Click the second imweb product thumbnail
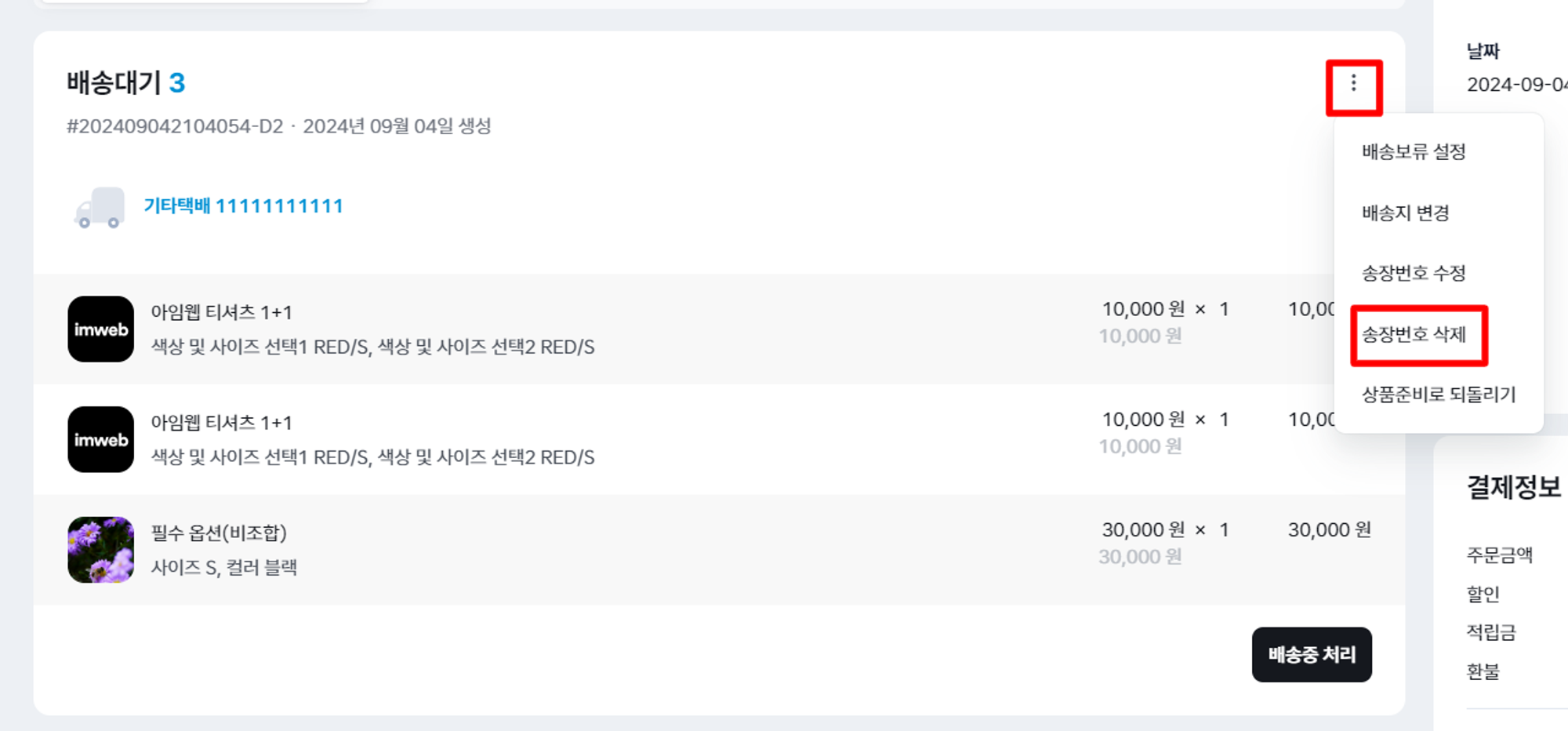Viewport: 1568px width, 731px height. point(100,439)
